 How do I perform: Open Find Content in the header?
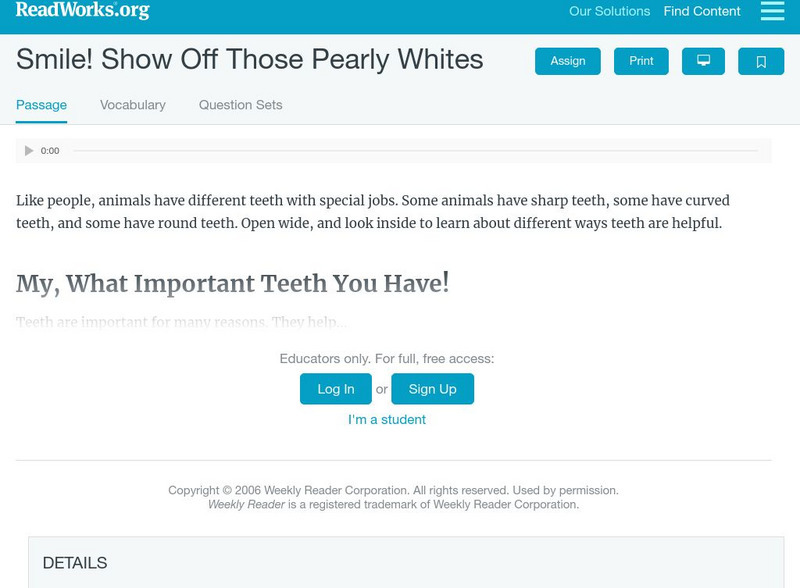(x=702, y=12)
